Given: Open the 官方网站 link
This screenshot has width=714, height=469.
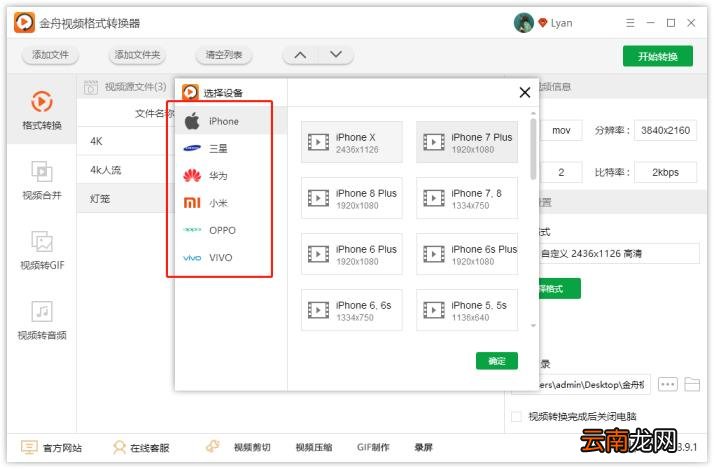Looking at the screenshot, I should [51, 448].
